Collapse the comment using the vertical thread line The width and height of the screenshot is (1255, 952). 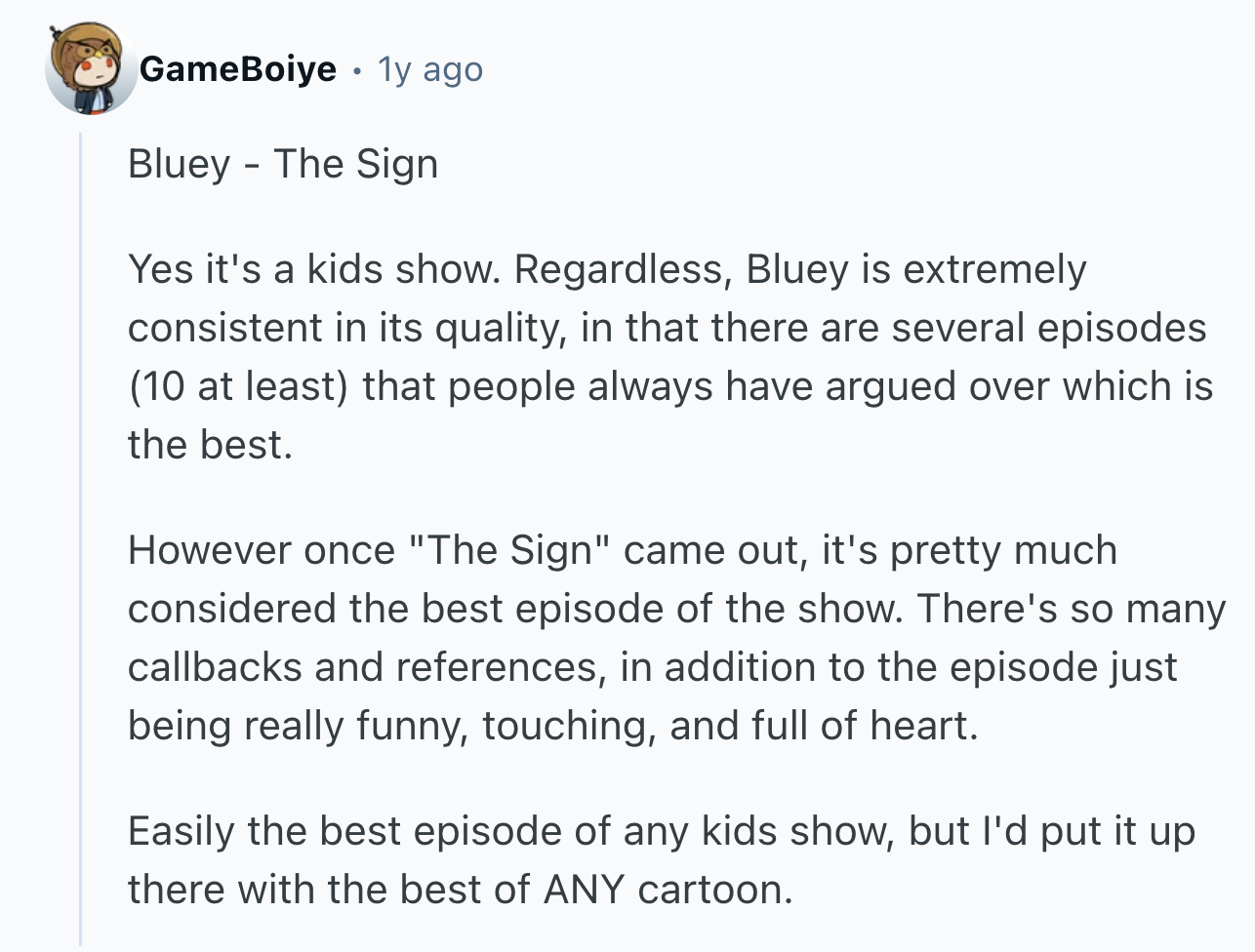(x=81, y=538)
